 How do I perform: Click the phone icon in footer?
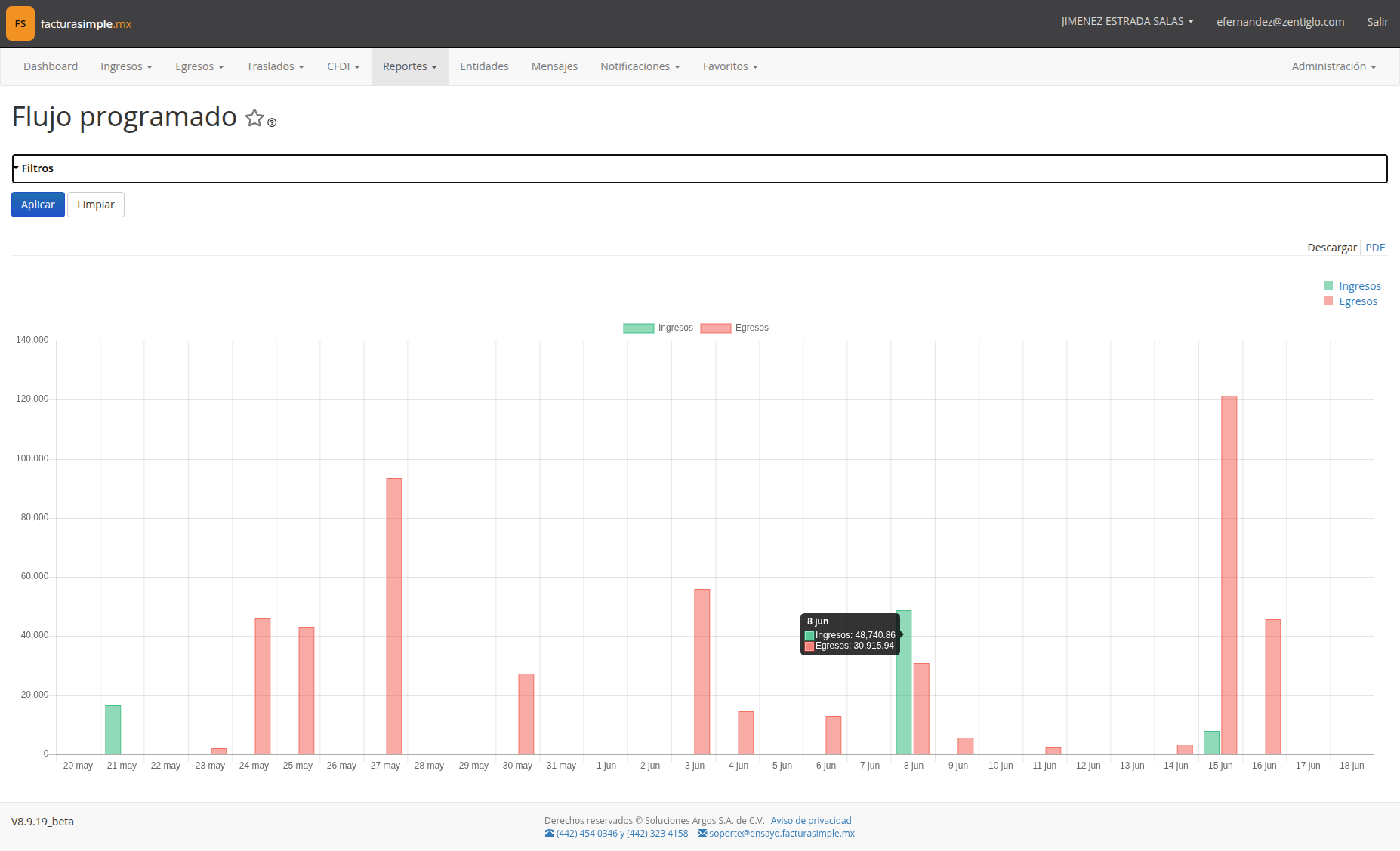pyautogui.click(x=549, y=834)
